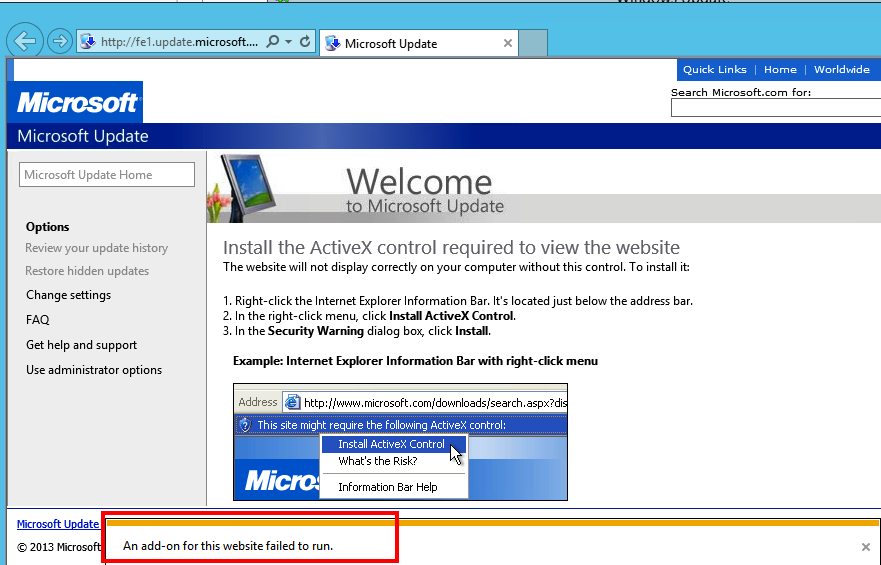The height and width of the screenshot is (565, 881).
Task: Open Get help and support
Action: point(81,345)
